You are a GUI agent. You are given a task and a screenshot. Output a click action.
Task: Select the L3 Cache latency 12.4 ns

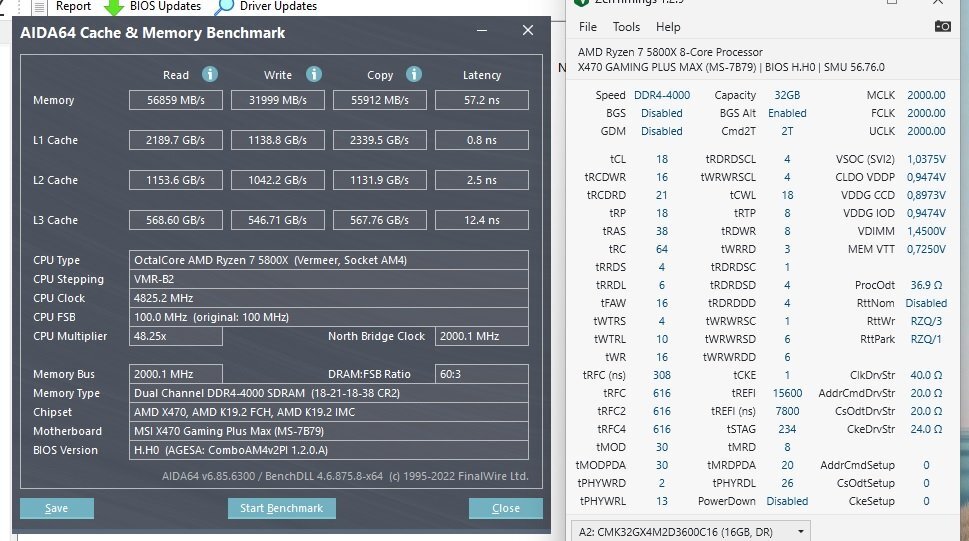pyautogui.click(x=482, y=220)
